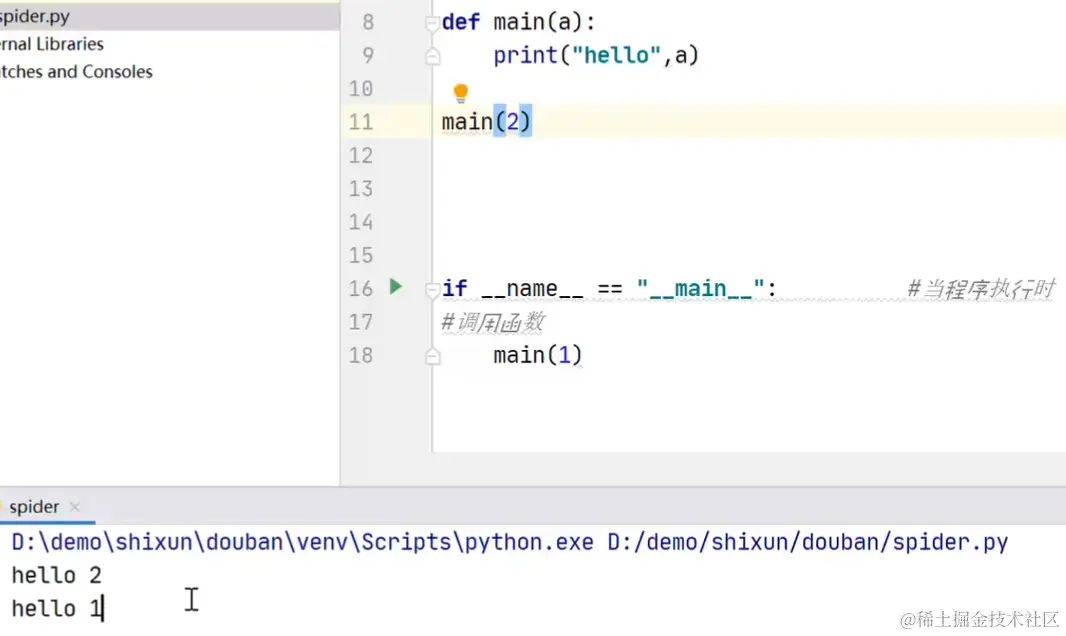Click the print("hello",a) statement
1066x636 pixels.
coord(596,55)
